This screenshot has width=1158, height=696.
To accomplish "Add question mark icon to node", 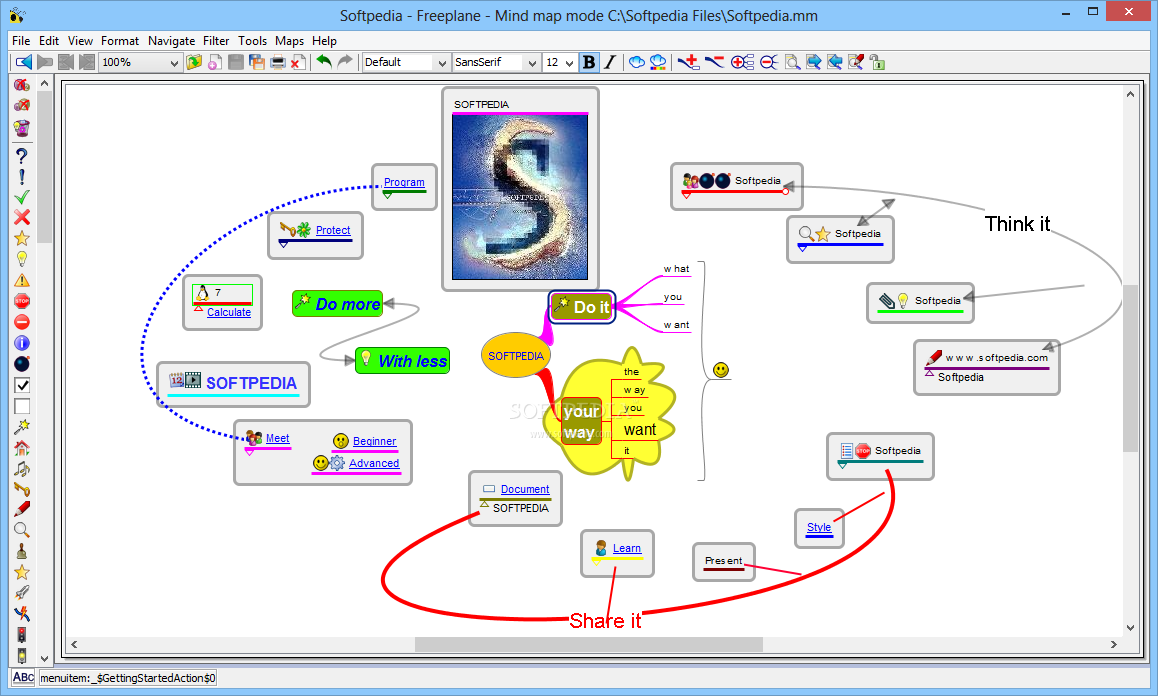I will click(x=22, y=156).
